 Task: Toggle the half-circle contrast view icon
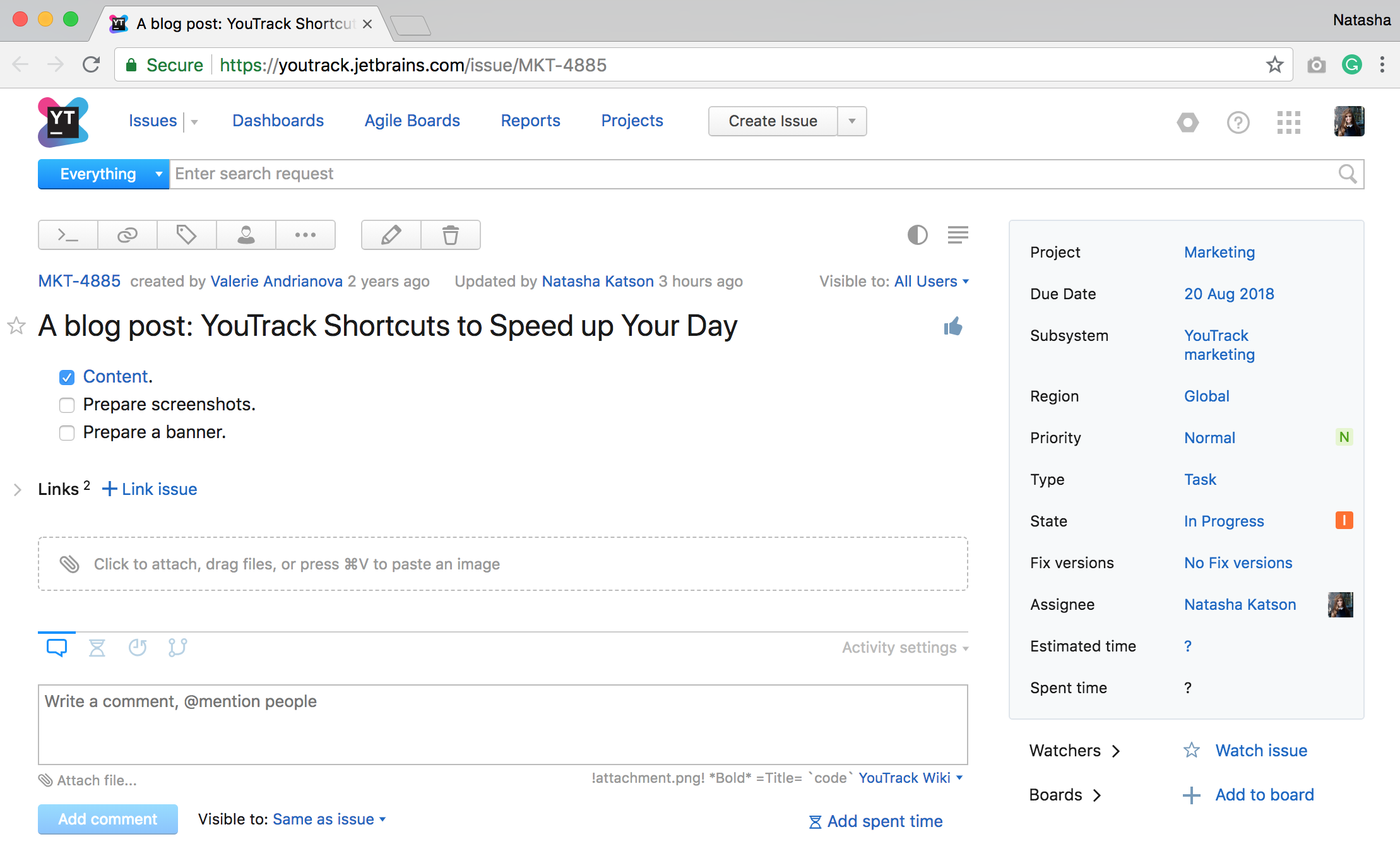point(917,235)
